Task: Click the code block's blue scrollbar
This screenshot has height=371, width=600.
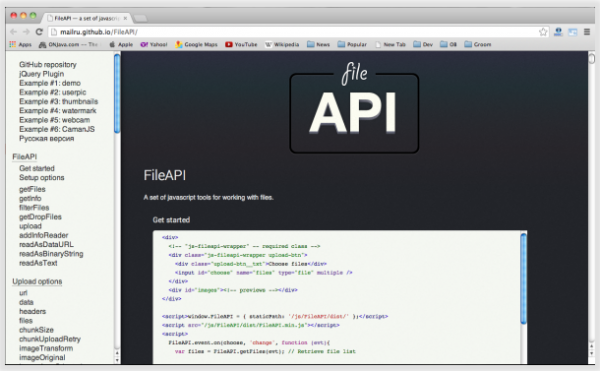Action: tap(523, 279)
